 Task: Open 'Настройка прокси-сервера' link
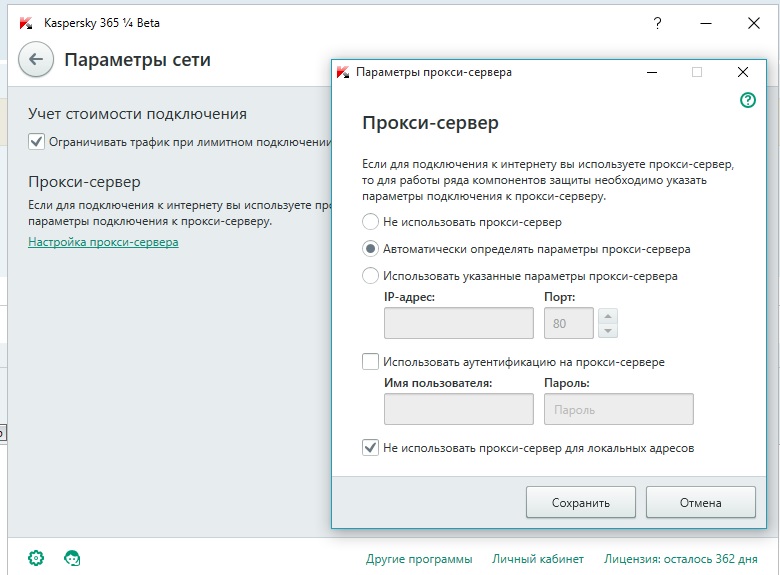(103, 242)
